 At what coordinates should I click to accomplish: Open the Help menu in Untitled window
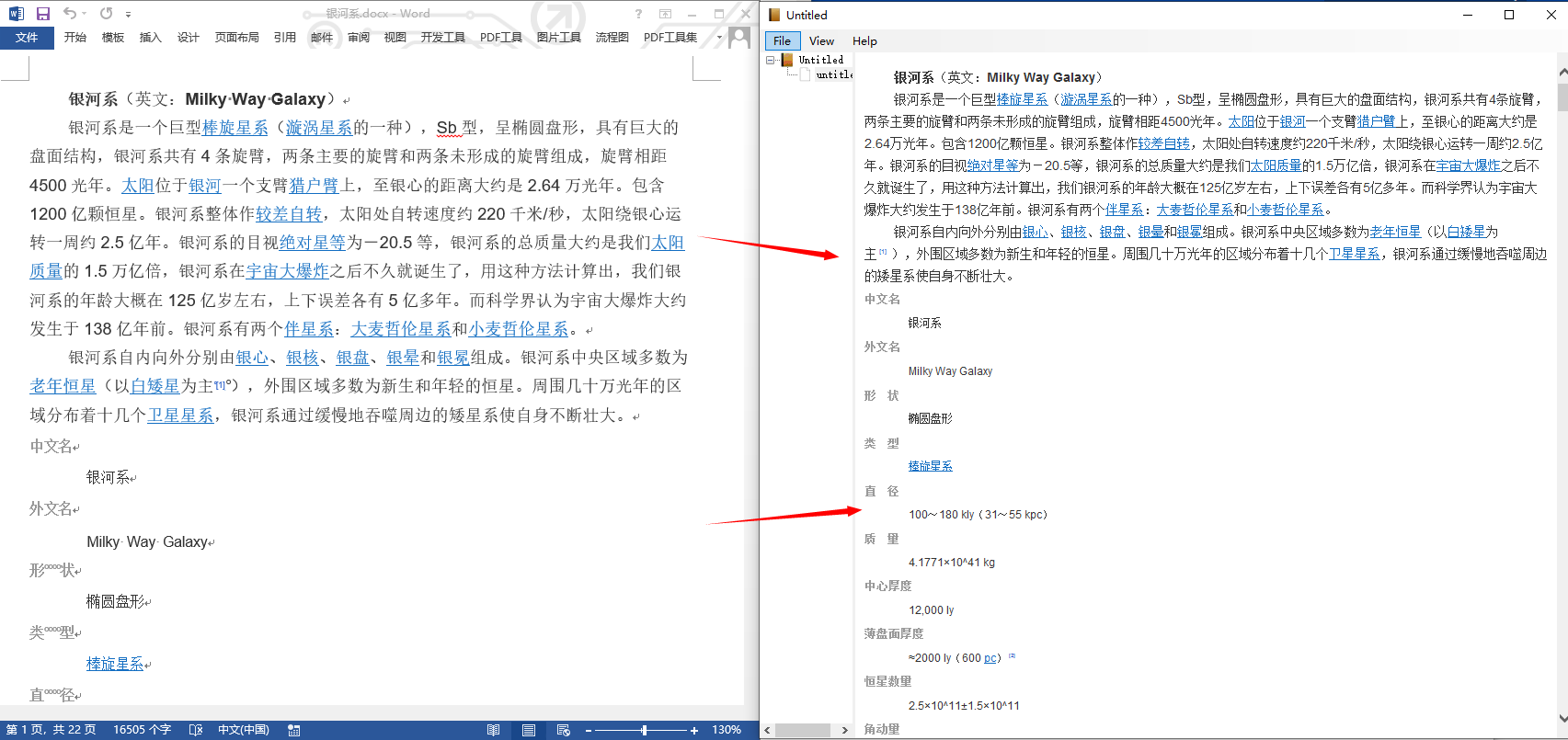(x=864, y=41)
